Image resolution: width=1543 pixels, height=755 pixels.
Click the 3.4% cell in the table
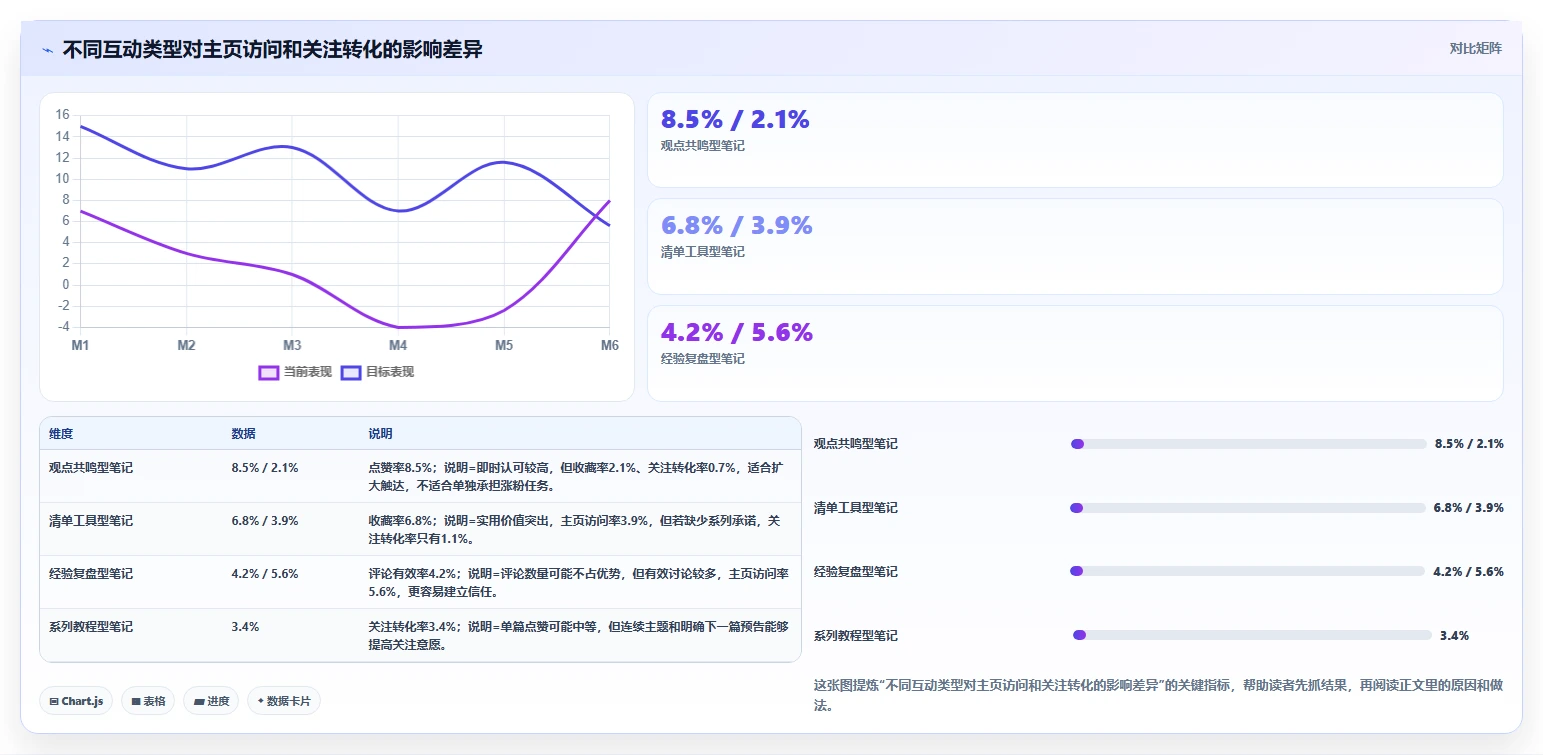pyautogui.click(x=245, y=627)
